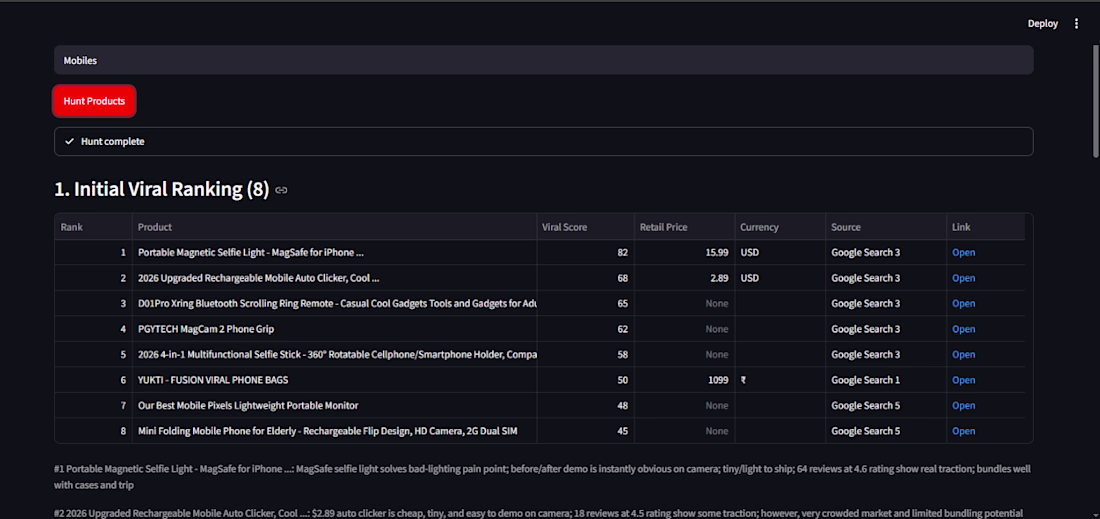This screenshot has height=519, width=1100.
Task: Click Google Search 5 source for Portable Monitor row
Action: pyautogui.click(x=886, y=405)
